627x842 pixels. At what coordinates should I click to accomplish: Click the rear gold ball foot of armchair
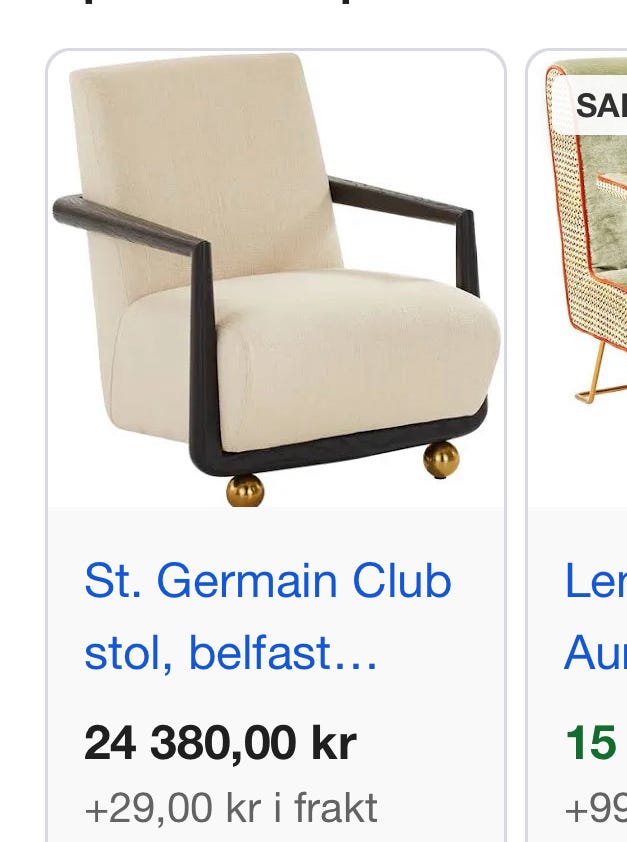(x=441, y=459)
